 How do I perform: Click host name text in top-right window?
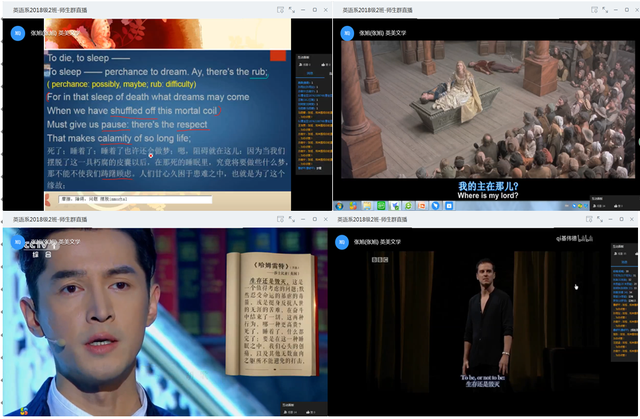click(x=382, y=33)
